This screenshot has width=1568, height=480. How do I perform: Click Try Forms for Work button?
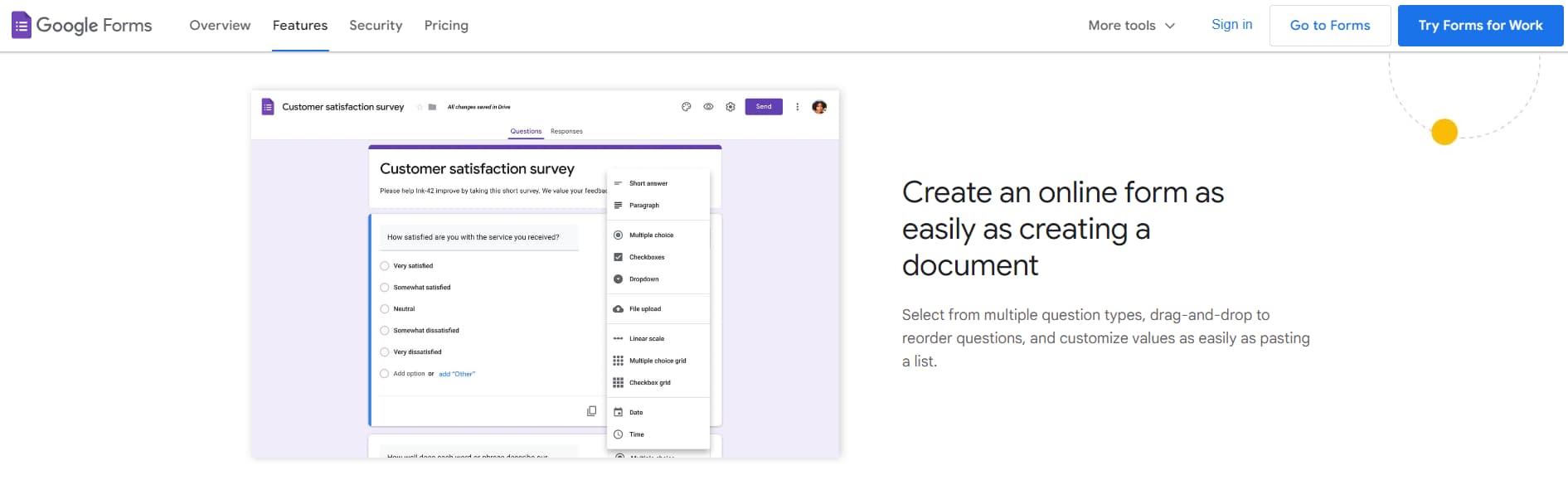pyautogui.click(x=1480, y=26)
